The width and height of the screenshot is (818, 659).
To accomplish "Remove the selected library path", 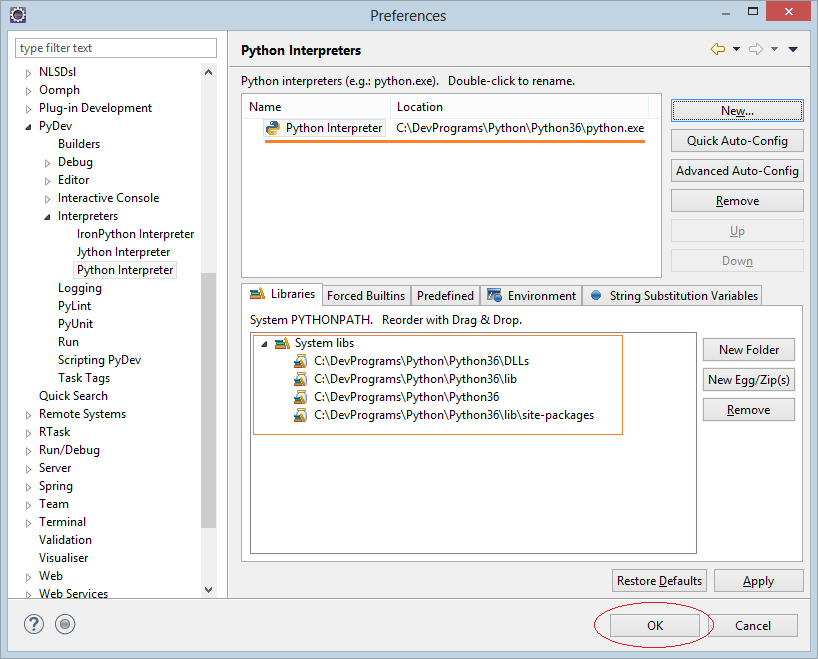I will pyautogui.click(x=749, y=410).
